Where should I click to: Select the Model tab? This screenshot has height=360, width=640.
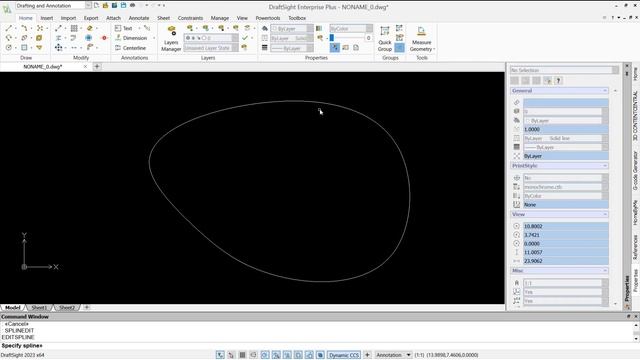pos(13,307)
